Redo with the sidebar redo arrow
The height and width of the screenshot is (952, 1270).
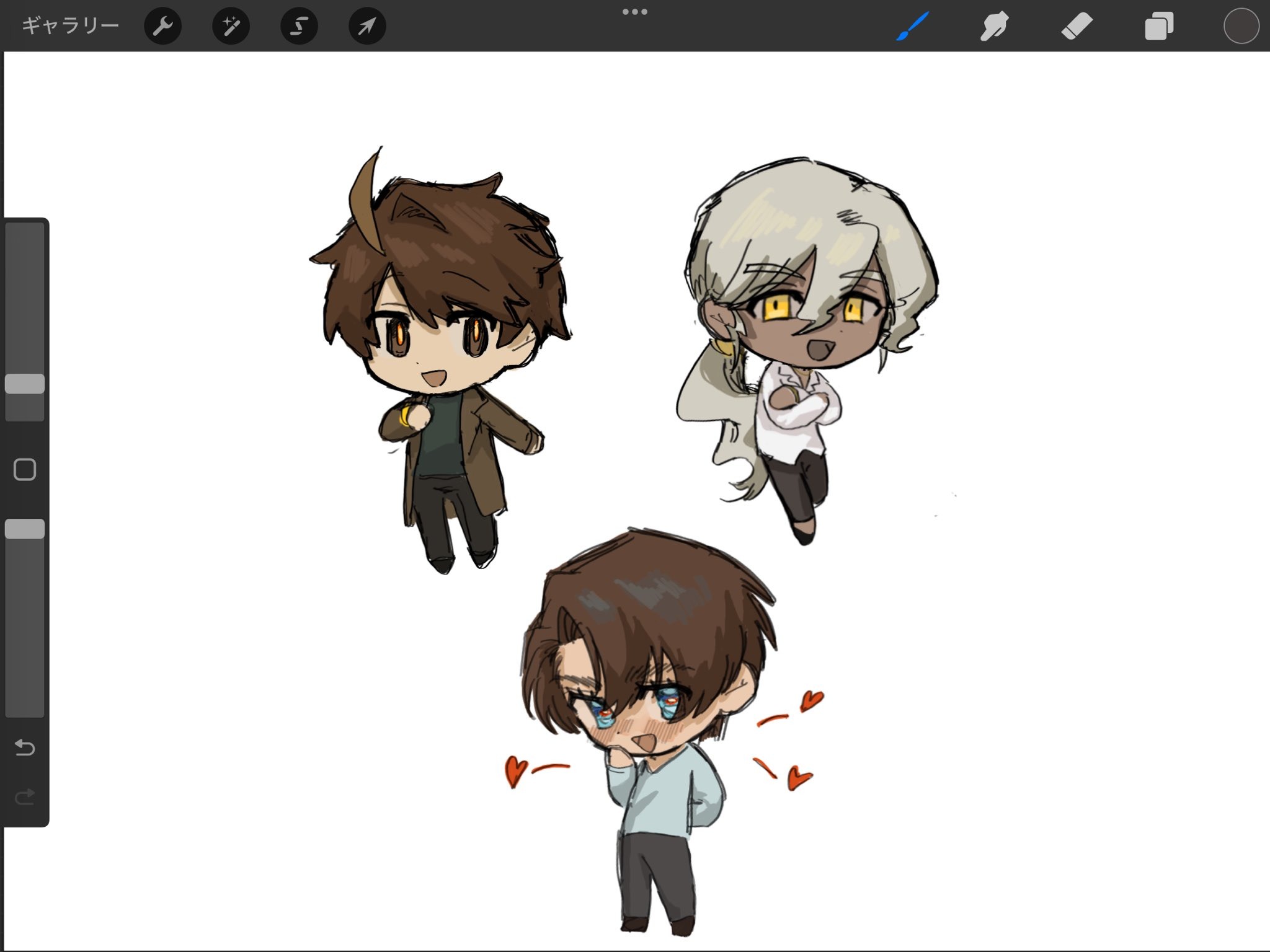tap(25, 796)
